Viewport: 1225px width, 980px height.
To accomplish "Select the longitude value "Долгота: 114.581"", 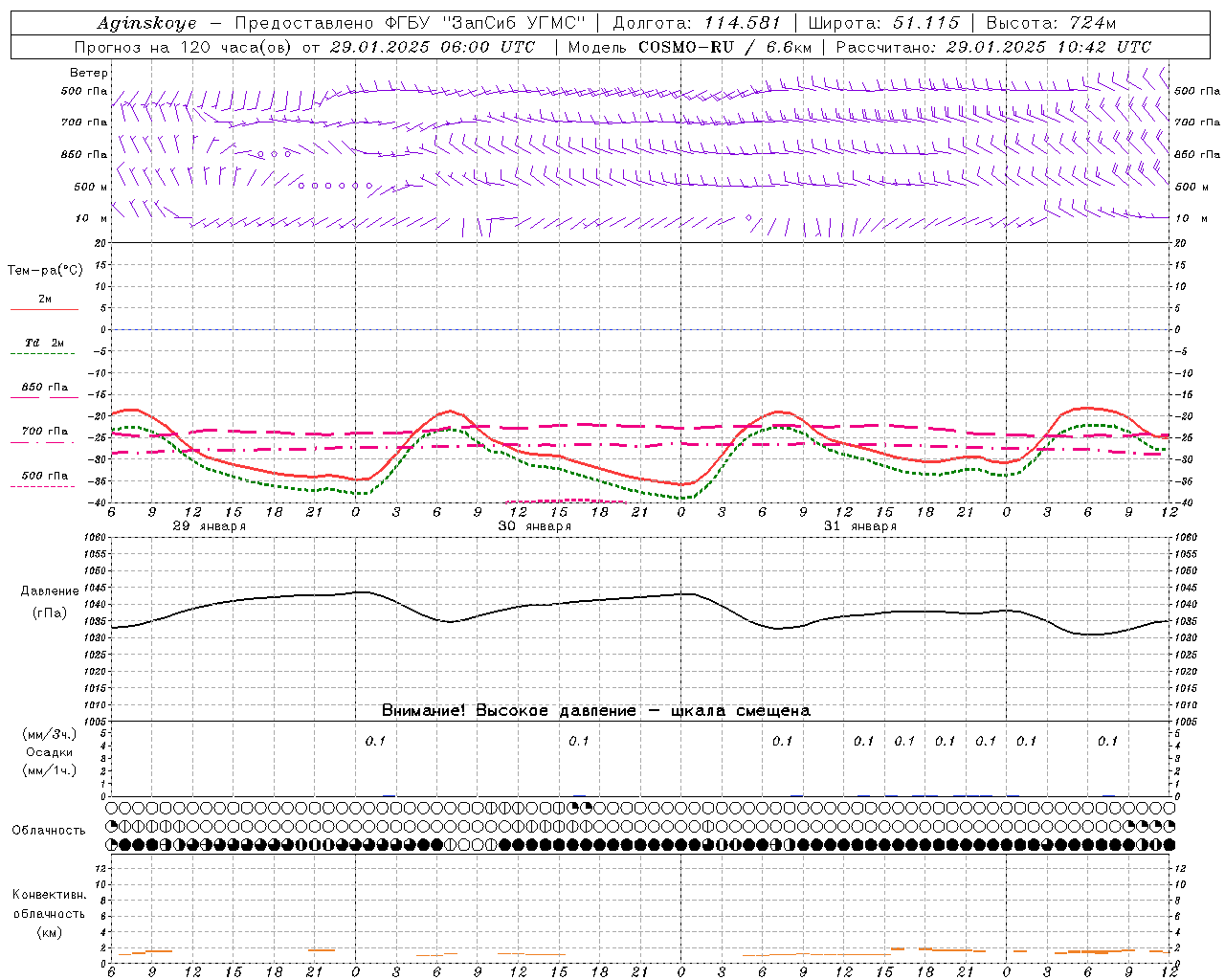I will pyautogui.click(x=697, y=23).
